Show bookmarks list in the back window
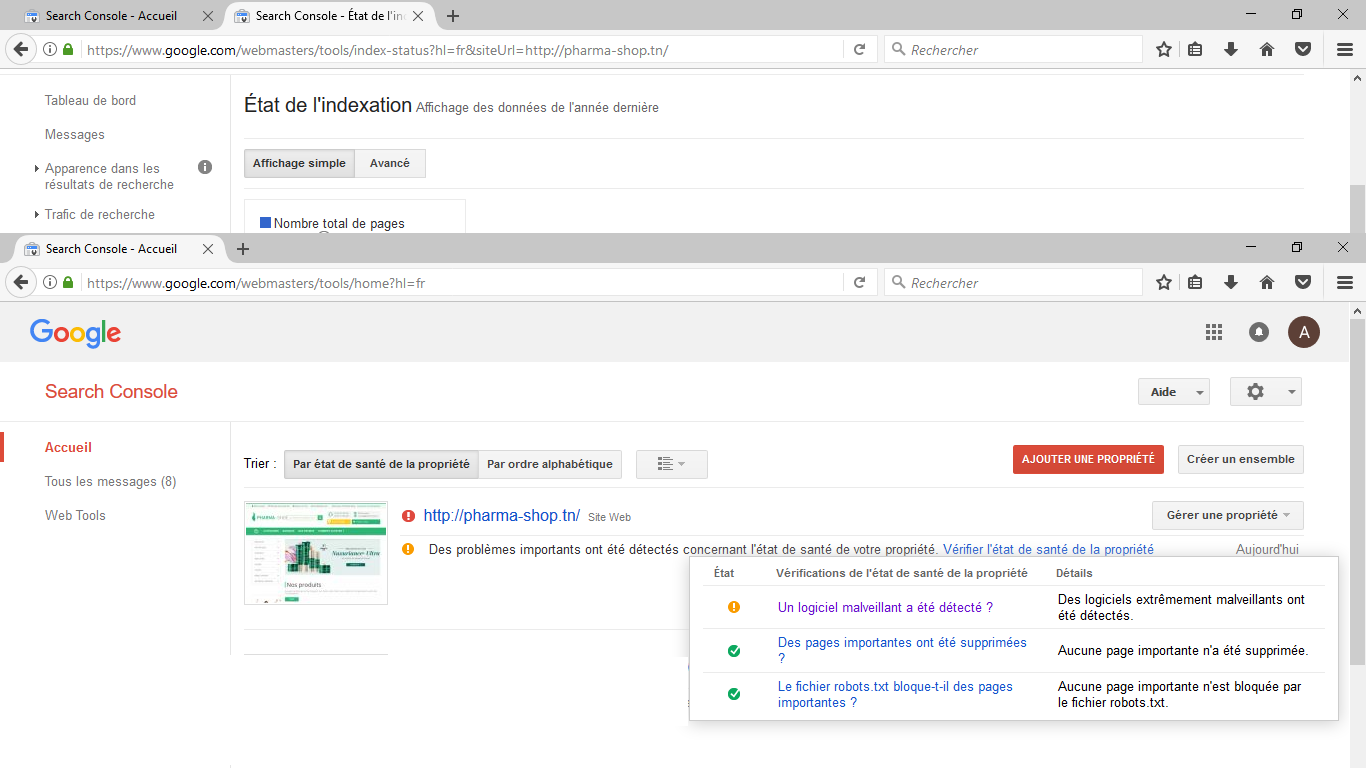This screenshot has height=768, width=1366. (1195, 50)
